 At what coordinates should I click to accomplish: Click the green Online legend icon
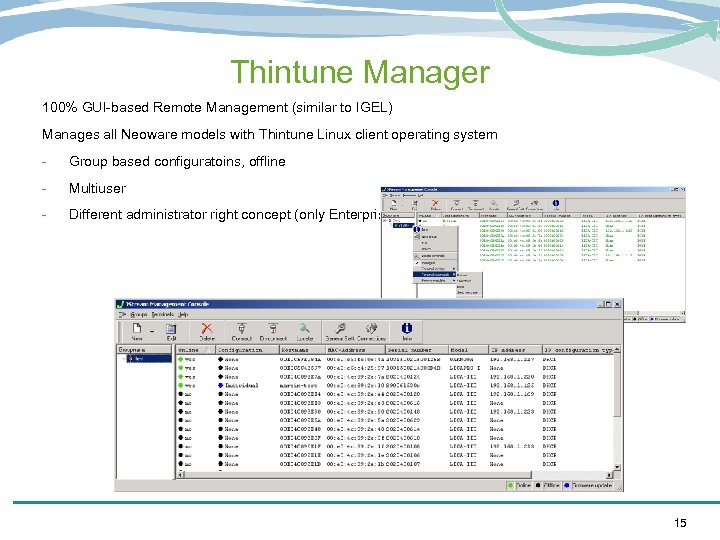pyautogui.click(x=510, y=485)
